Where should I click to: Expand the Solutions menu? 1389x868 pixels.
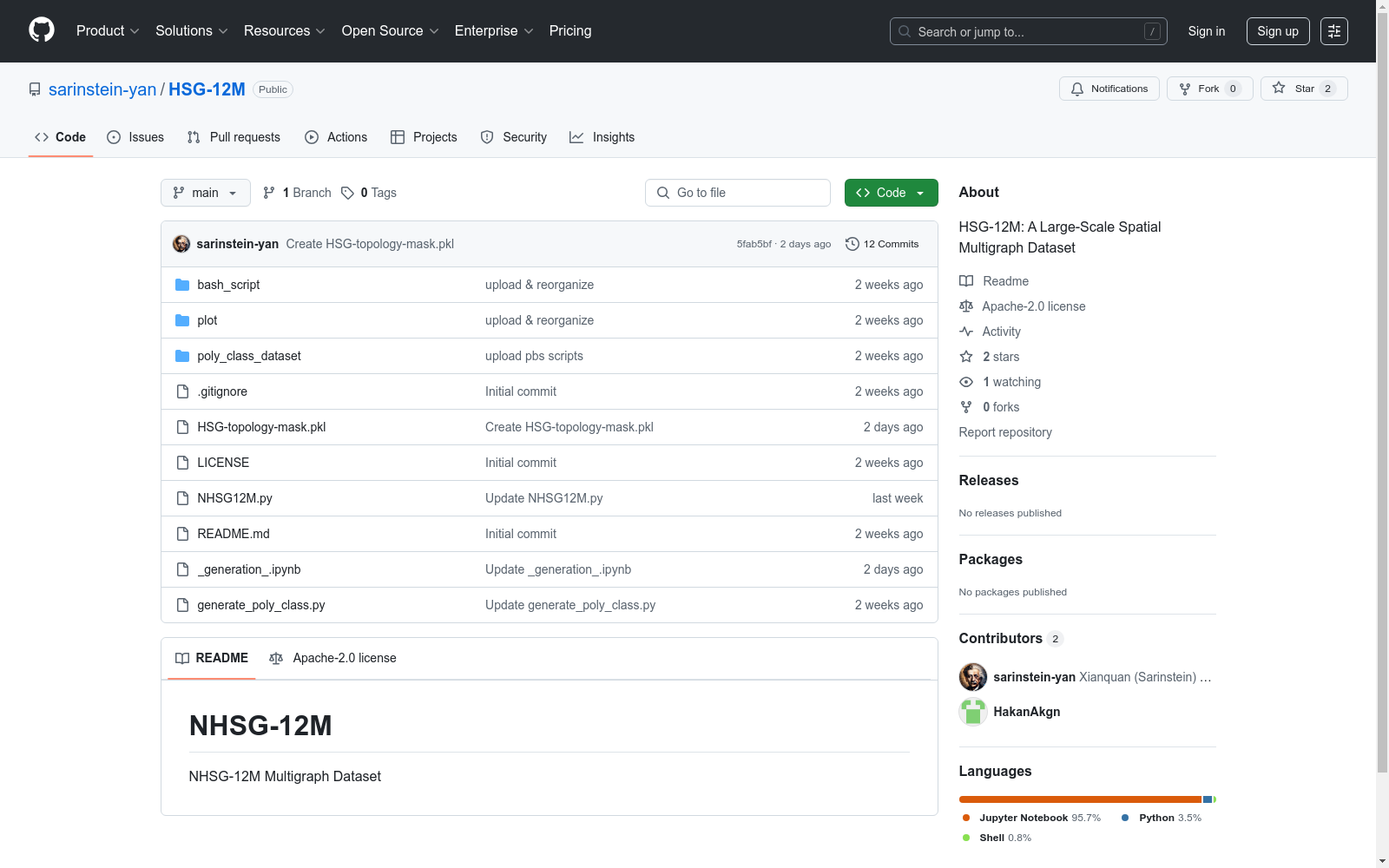pos(191,31)
